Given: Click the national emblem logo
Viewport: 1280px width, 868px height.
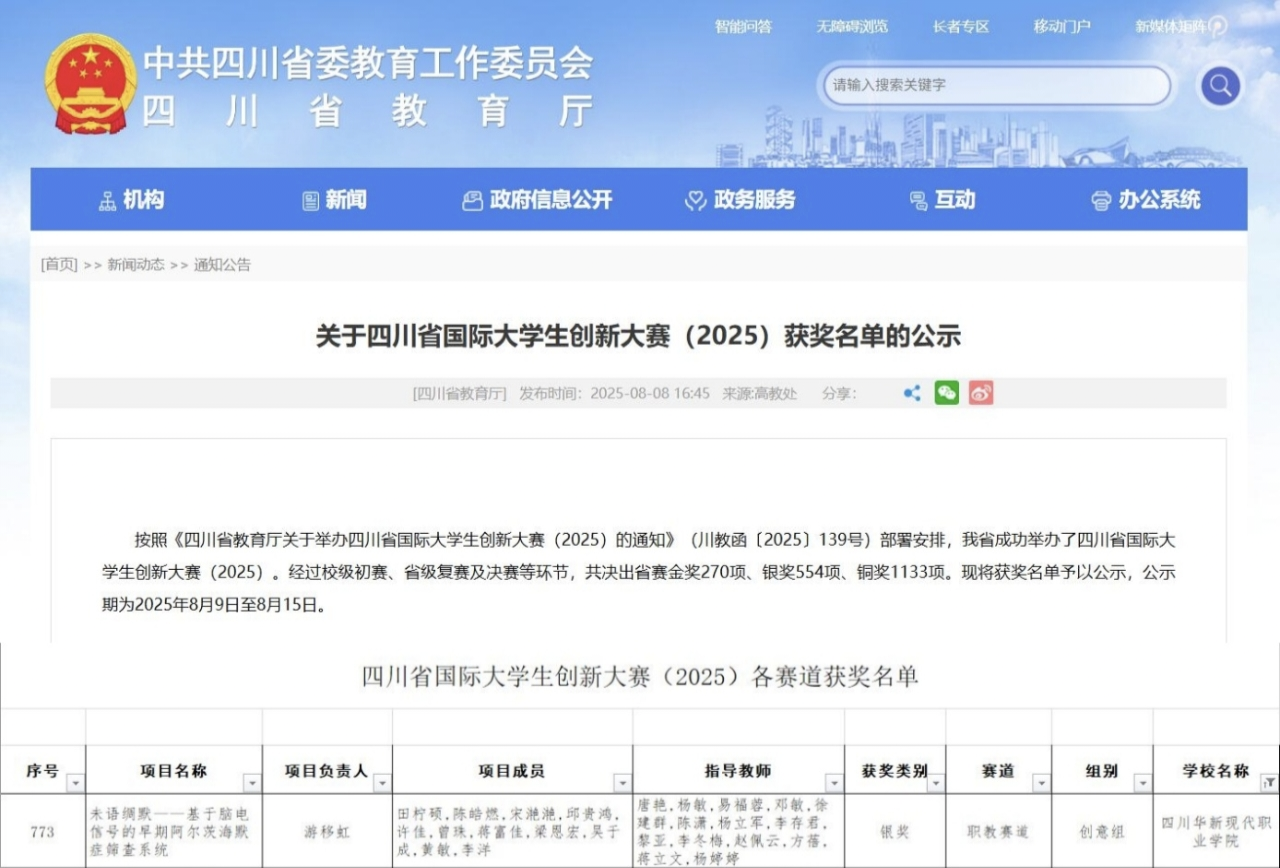Looking at the screenshot, I should pyautogui.click(x=90, y=84).
